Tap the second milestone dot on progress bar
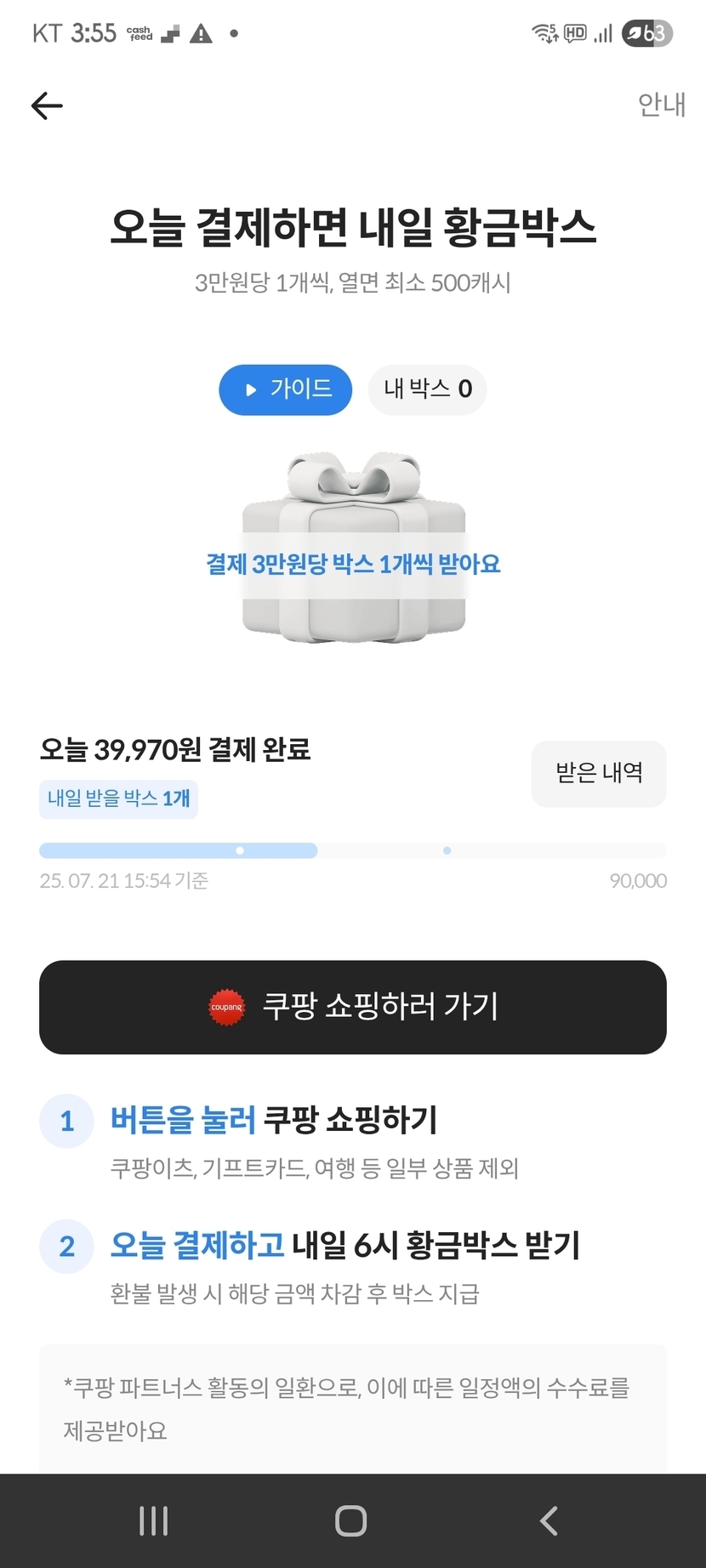This screenshot has width=706, height=1568. click(x=447, y=850)
